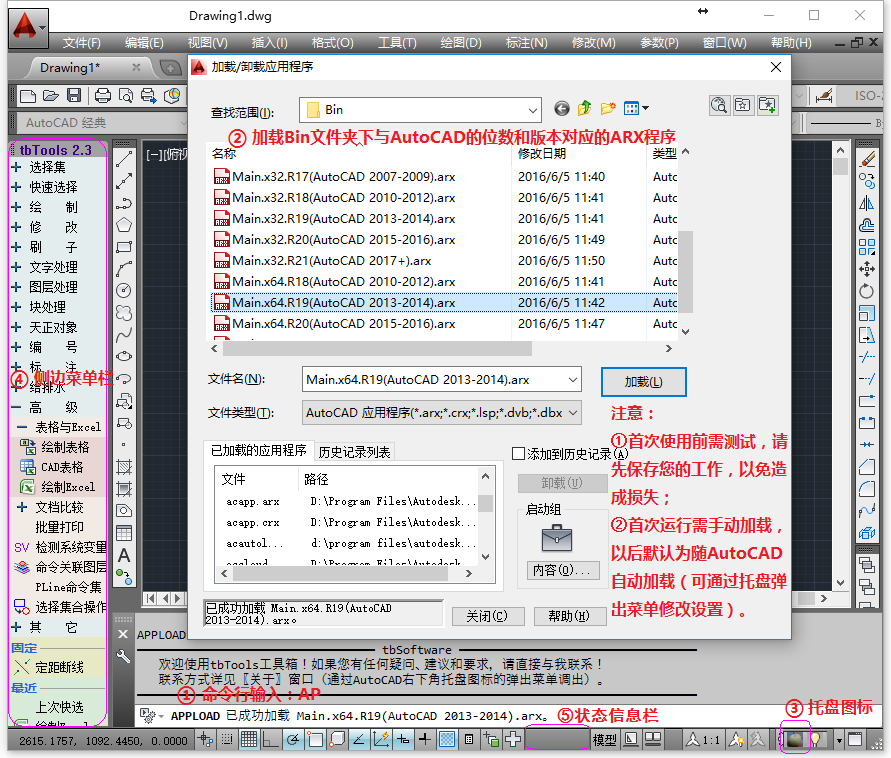The width and height of the screenshot is (891, 758).
Task: Click the command line wrench icon
Action: 123,657
